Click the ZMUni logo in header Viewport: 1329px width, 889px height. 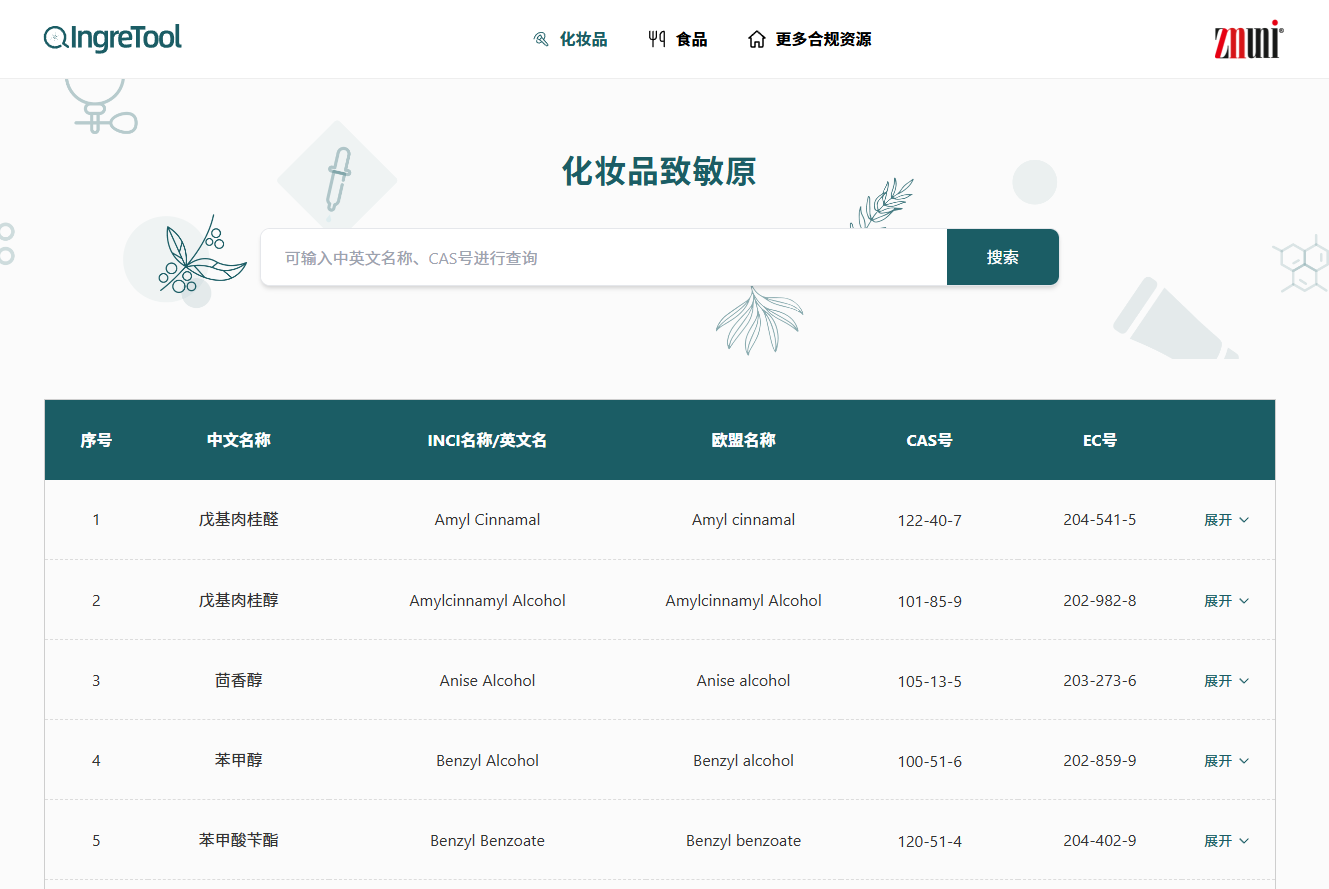pos(1247,40)
